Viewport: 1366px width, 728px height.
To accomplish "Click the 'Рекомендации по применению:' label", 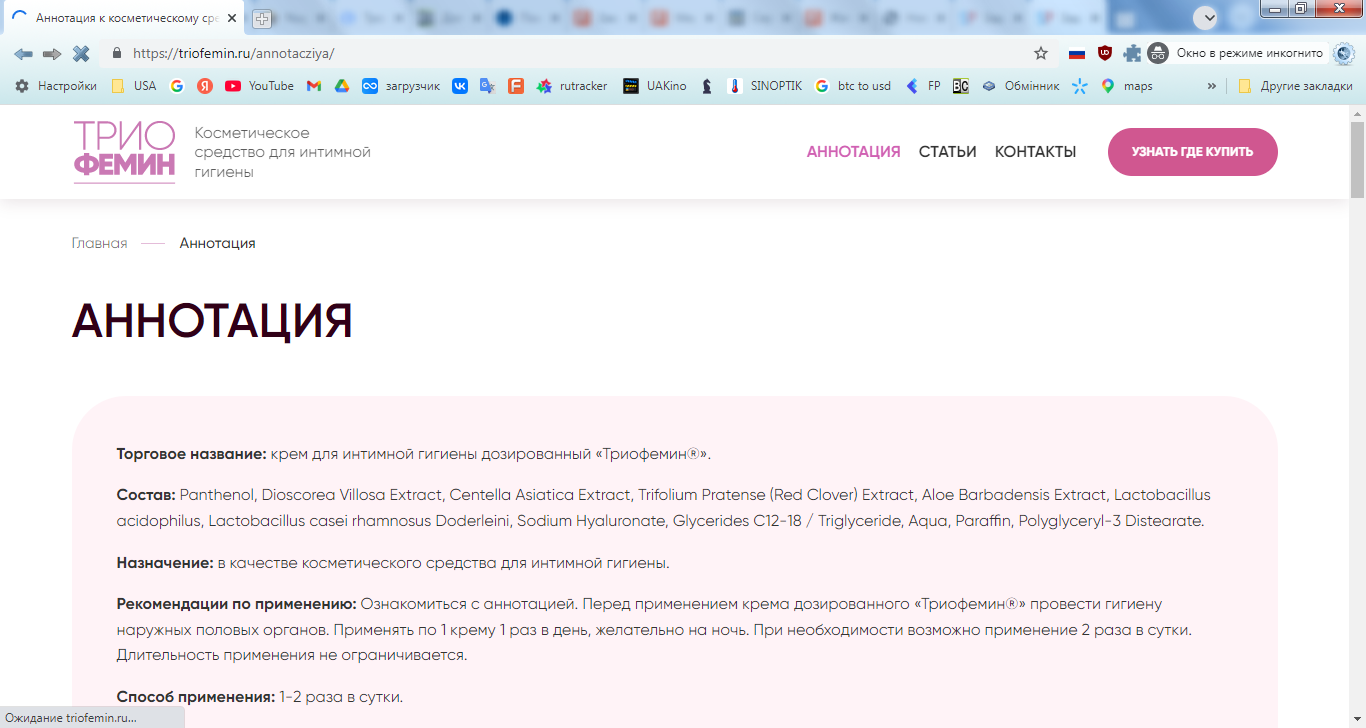I will click(236, 604).
